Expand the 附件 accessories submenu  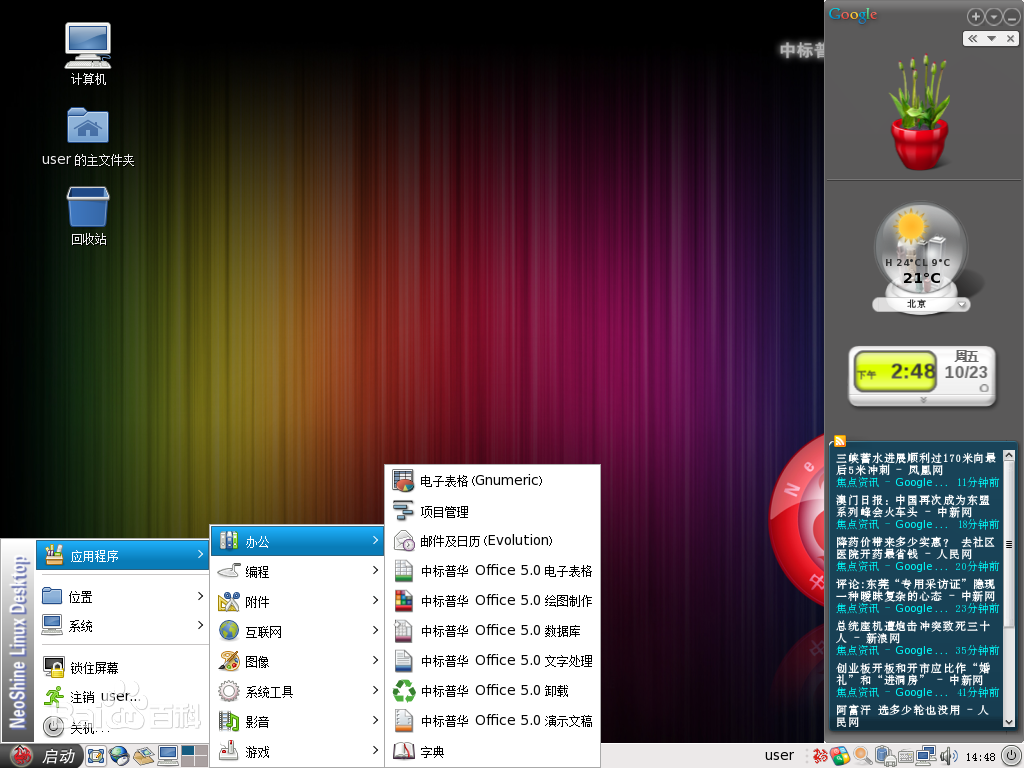click(297, 601)
